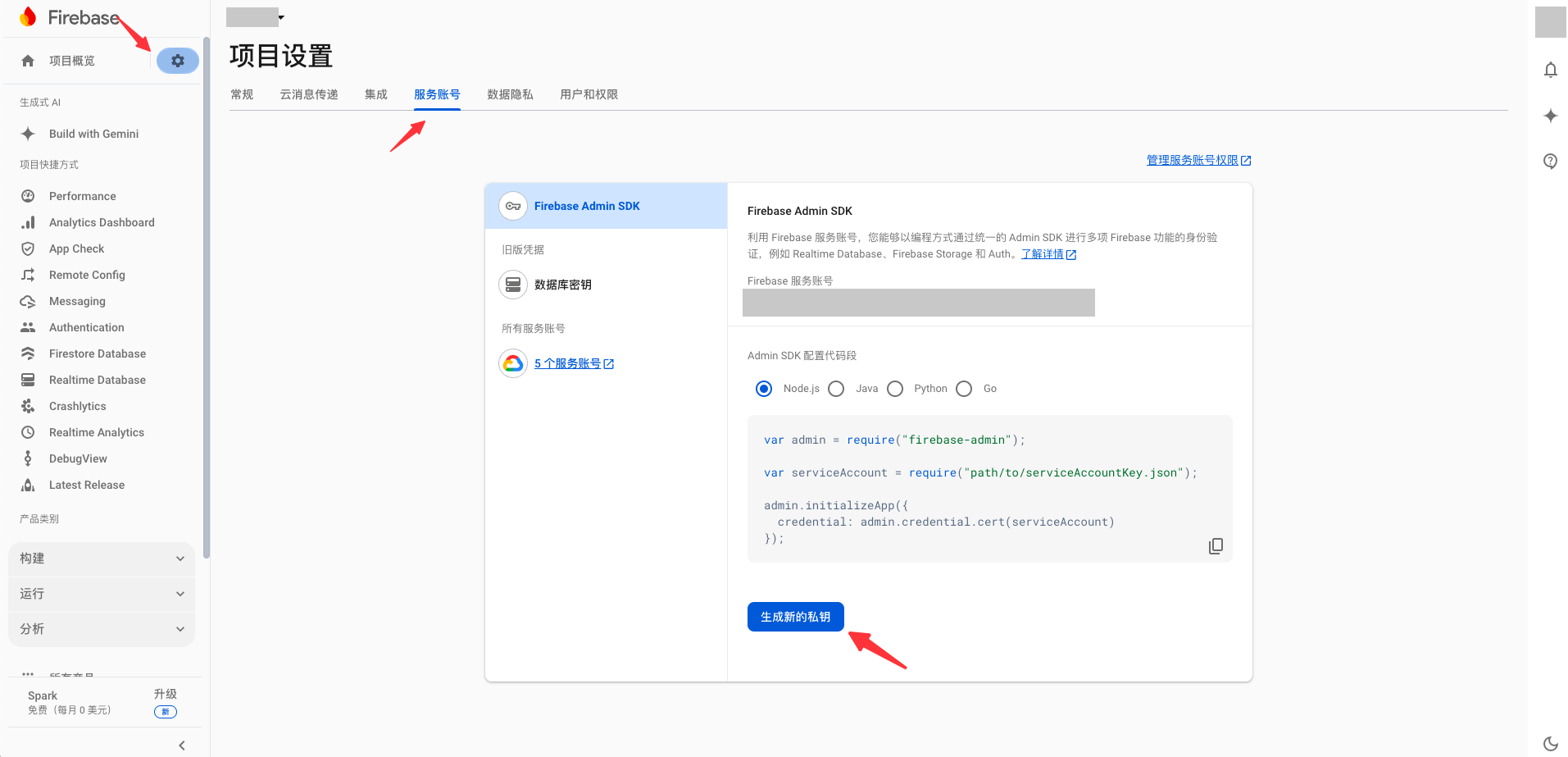Open the 项目概览 overview item
Screen dimensions: 1568x757
pos(72,61)
